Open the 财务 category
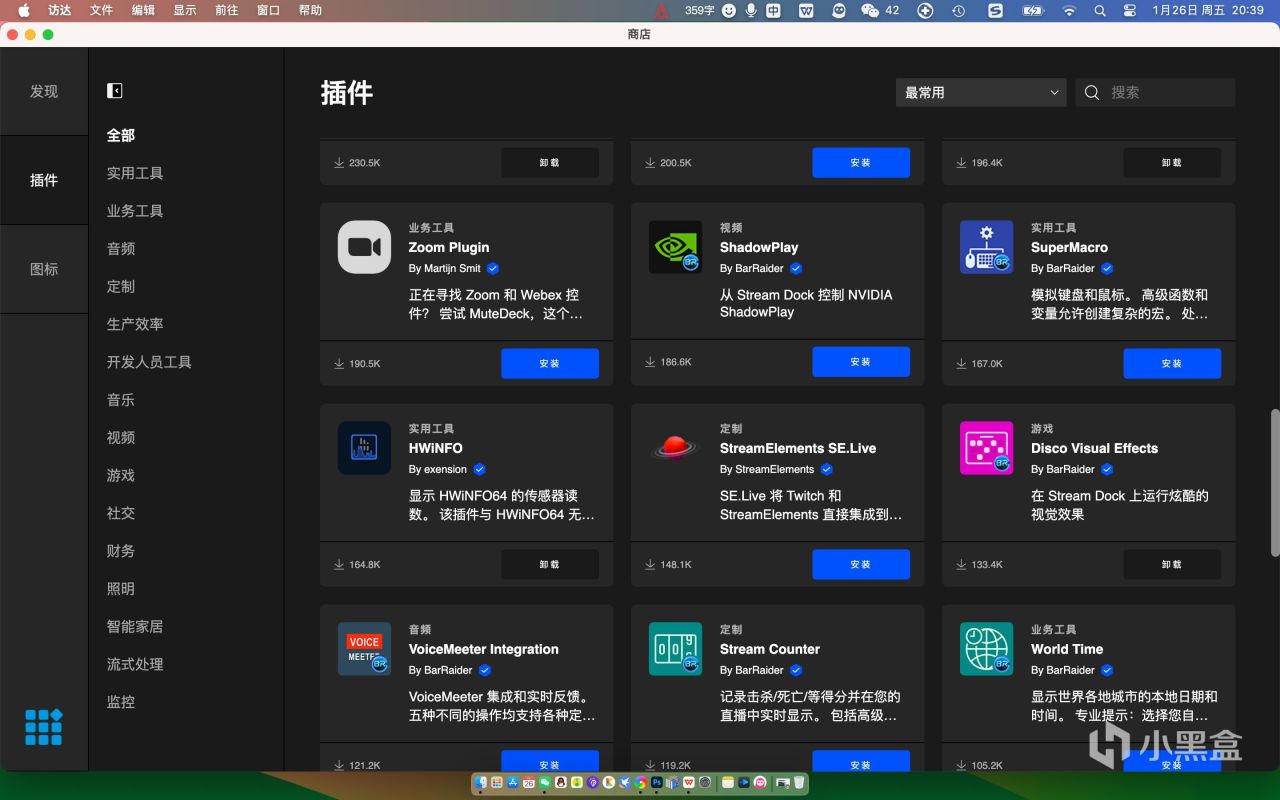 tap(121, 551)
